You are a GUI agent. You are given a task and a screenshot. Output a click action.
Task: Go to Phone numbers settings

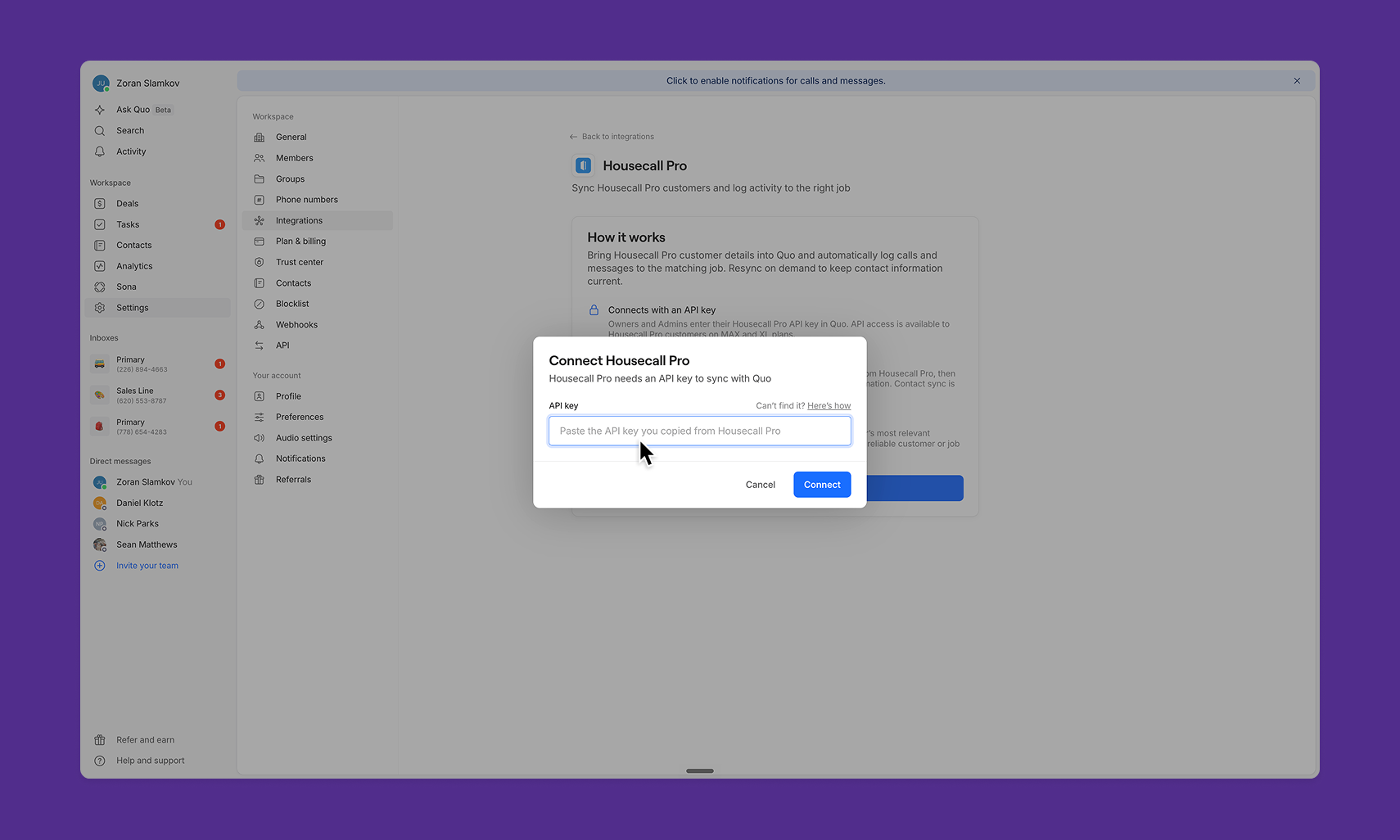[x=318, y=200]
